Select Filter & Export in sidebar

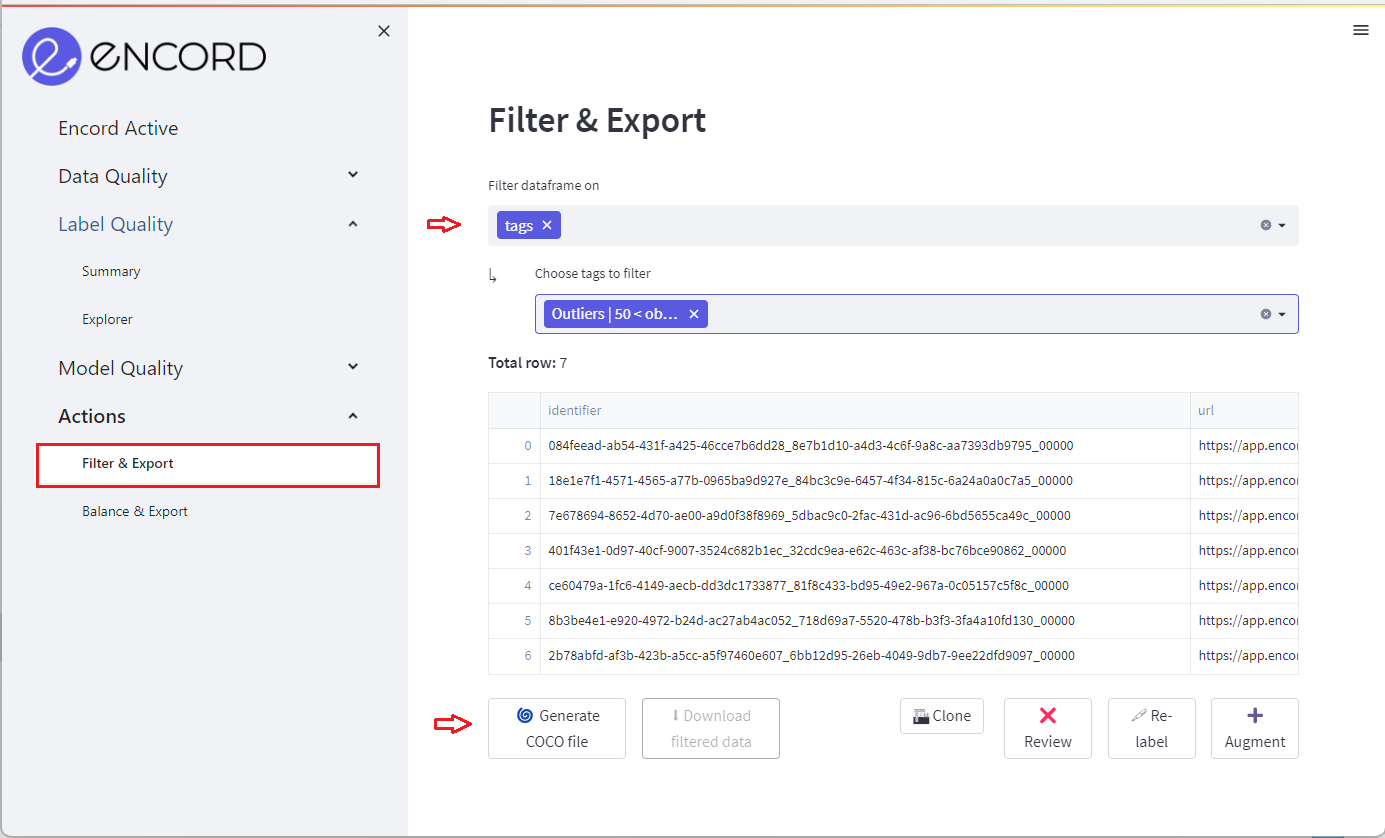click(208, 464)
